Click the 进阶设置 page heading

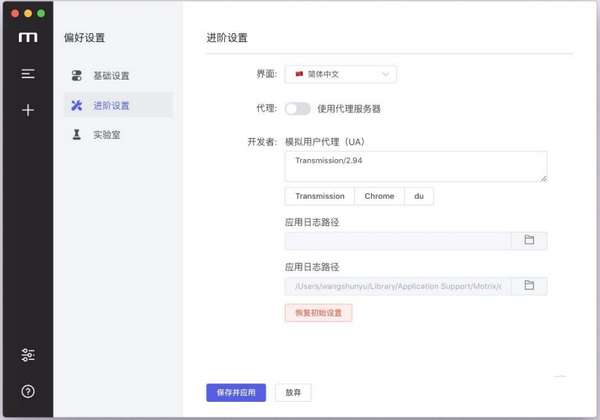tap(227, 37)
